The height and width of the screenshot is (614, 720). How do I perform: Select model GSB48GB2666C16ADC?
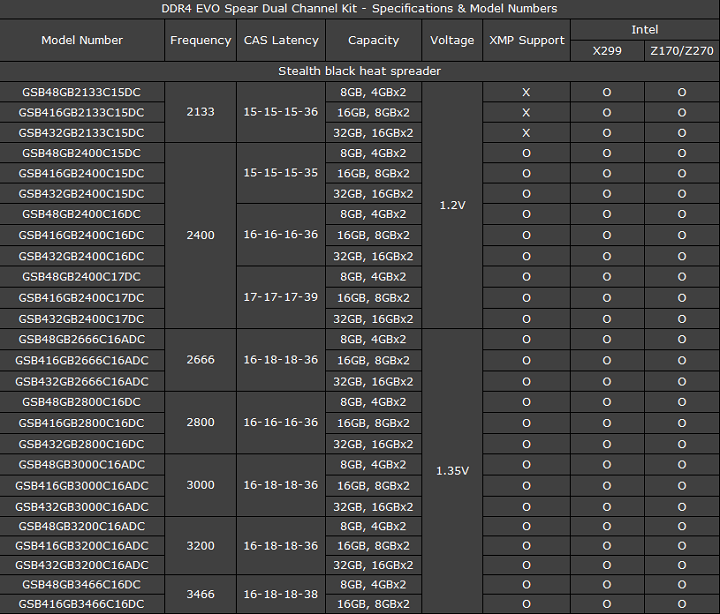82,339
